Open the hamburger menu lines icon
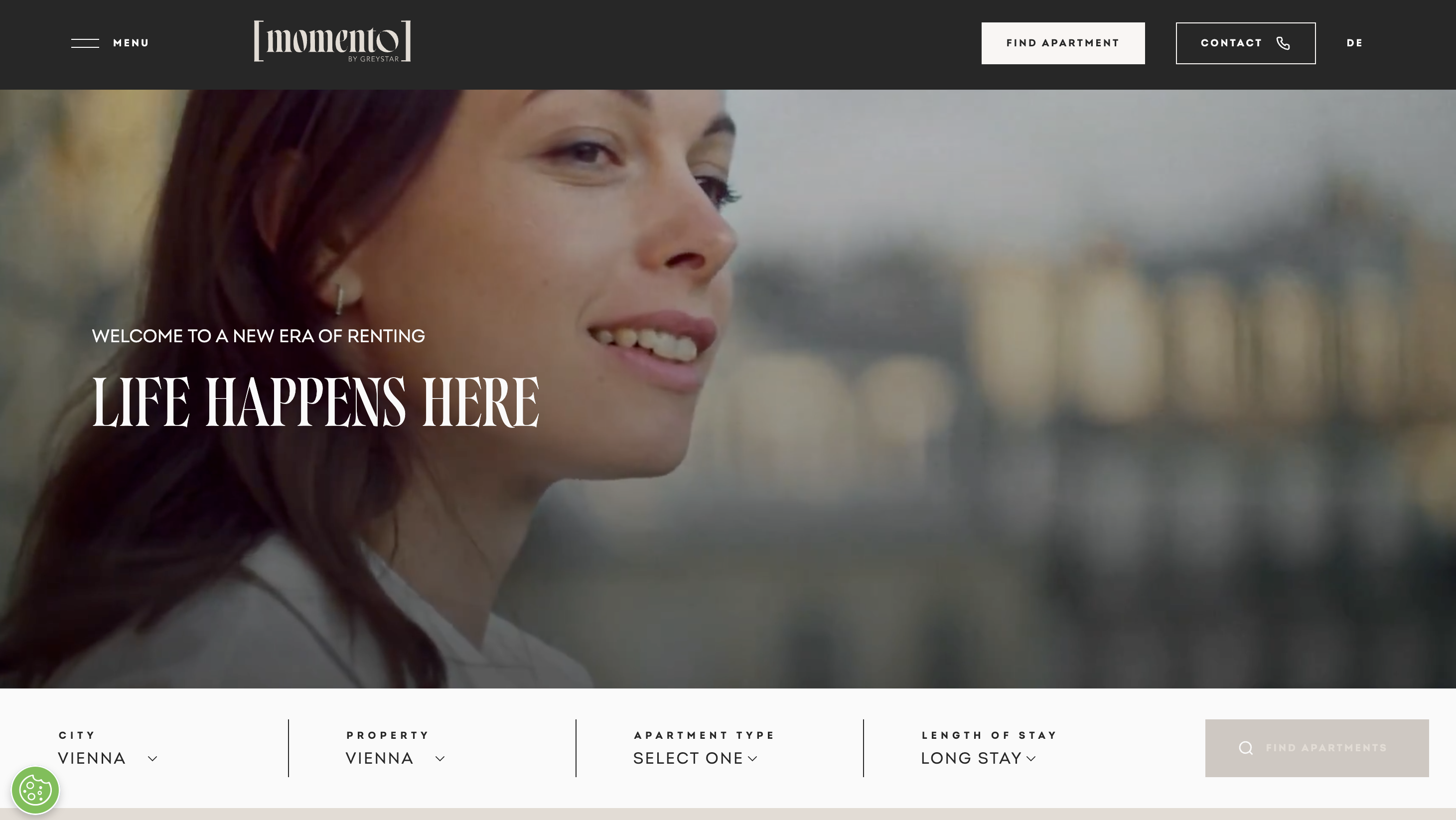 (x=85, y=43)
